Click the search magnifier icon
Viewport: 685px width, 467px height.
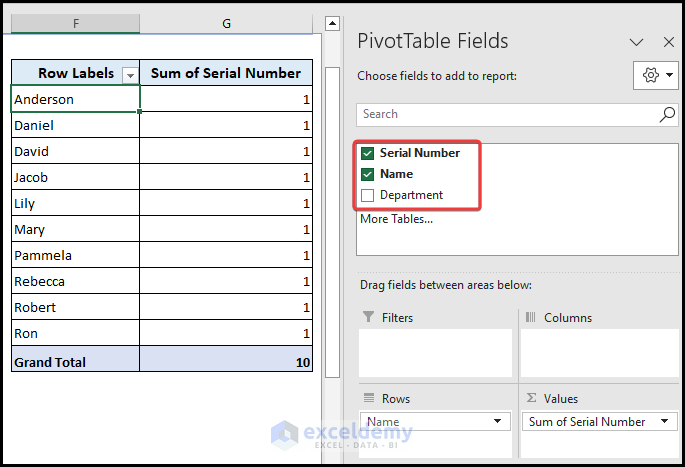pyautogui.click(x=667, y=115)
